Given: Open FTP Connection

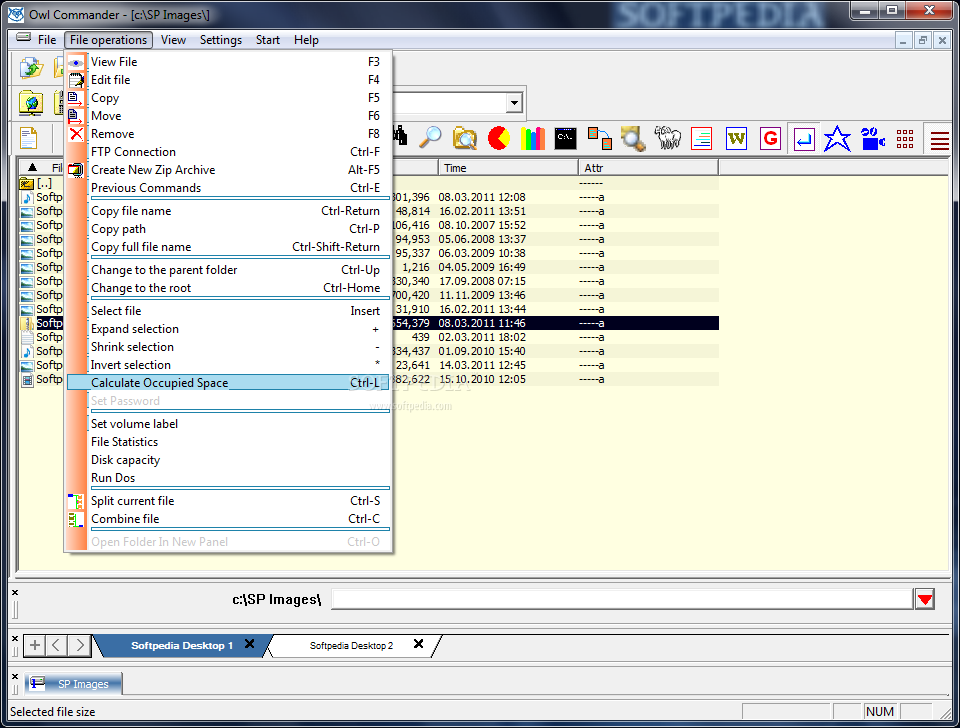Looking at the screenshot, I should pos(228,152).
